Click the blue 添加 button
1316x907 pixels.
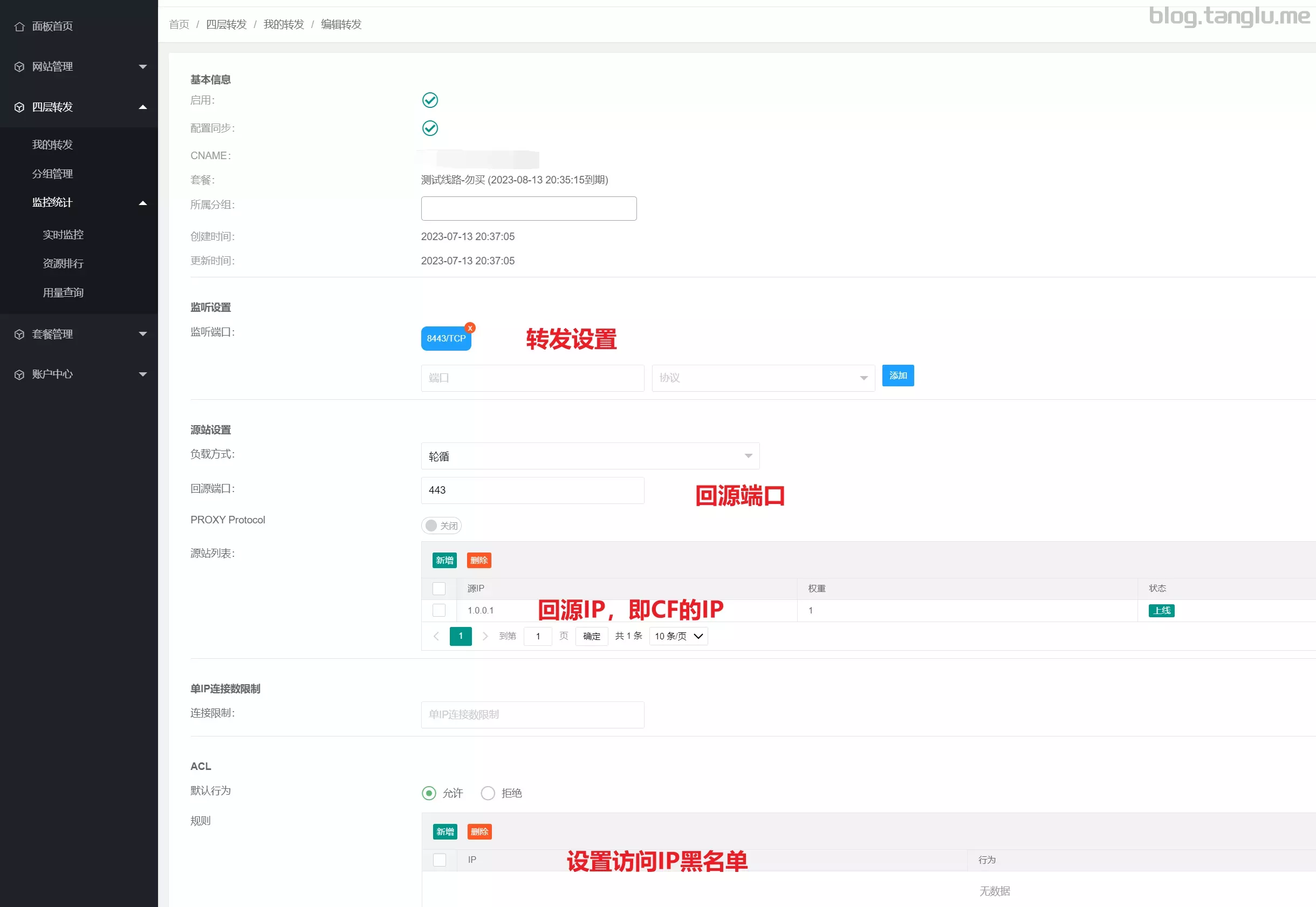(x=897, y=376)
